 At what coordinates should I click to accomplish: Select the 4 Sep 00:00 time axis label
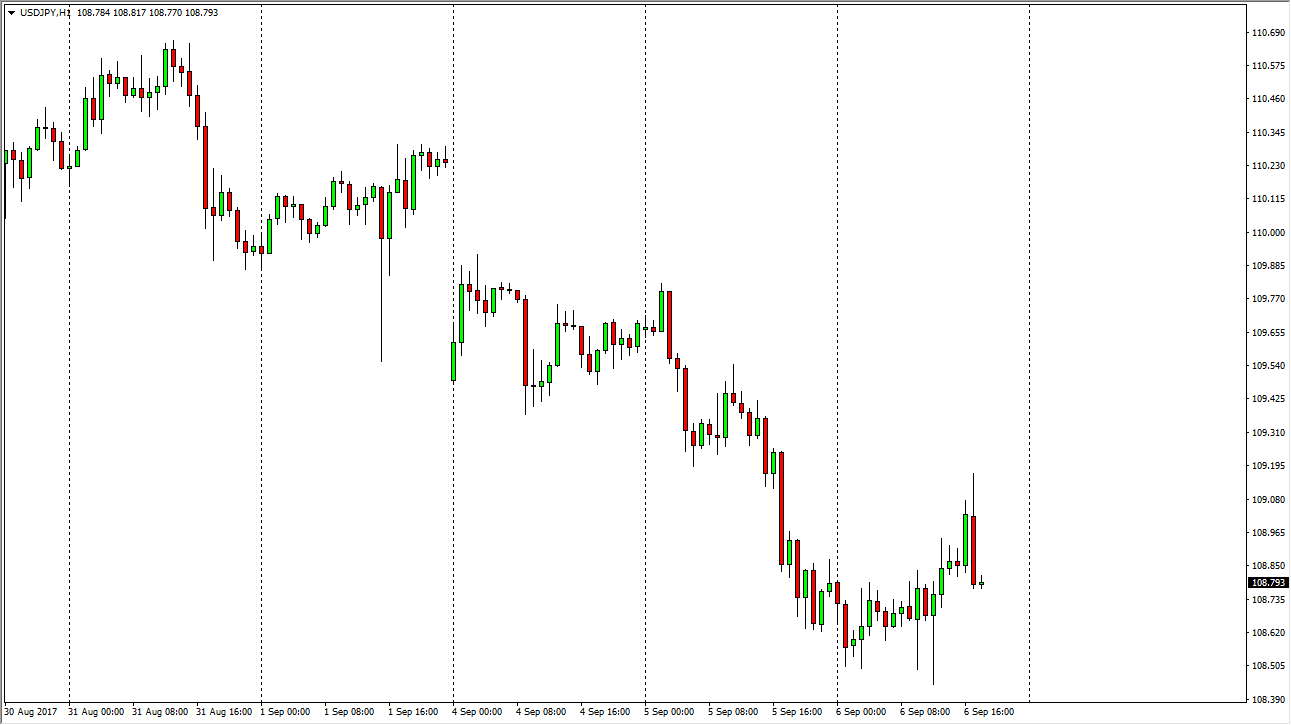[478, 712]
